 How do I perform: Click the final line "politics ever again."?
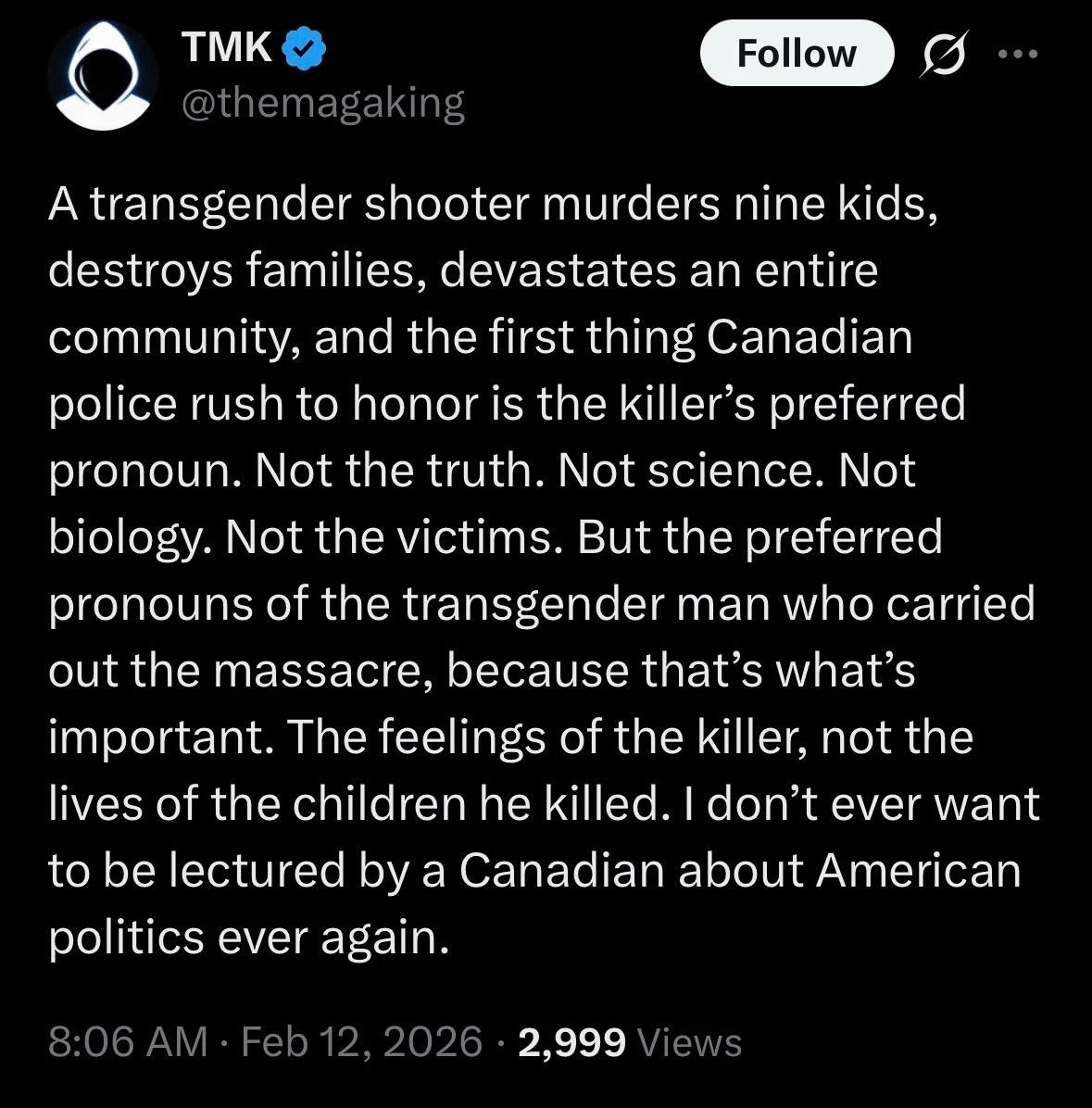(248, 938)
